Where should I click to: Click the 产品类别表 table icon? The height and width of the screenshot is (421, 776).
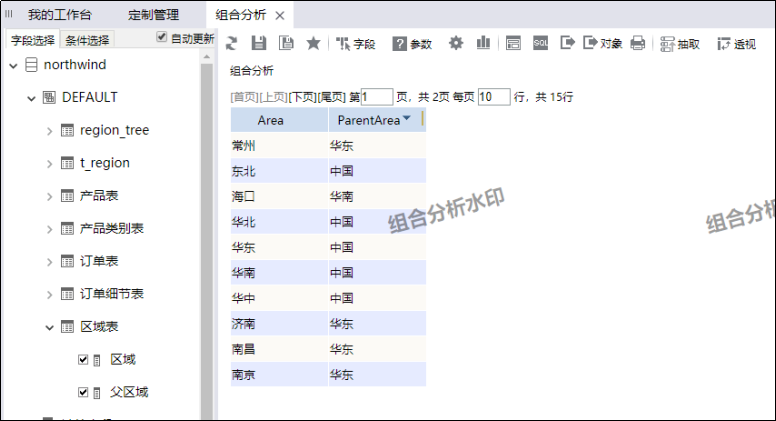coord(67,229)
